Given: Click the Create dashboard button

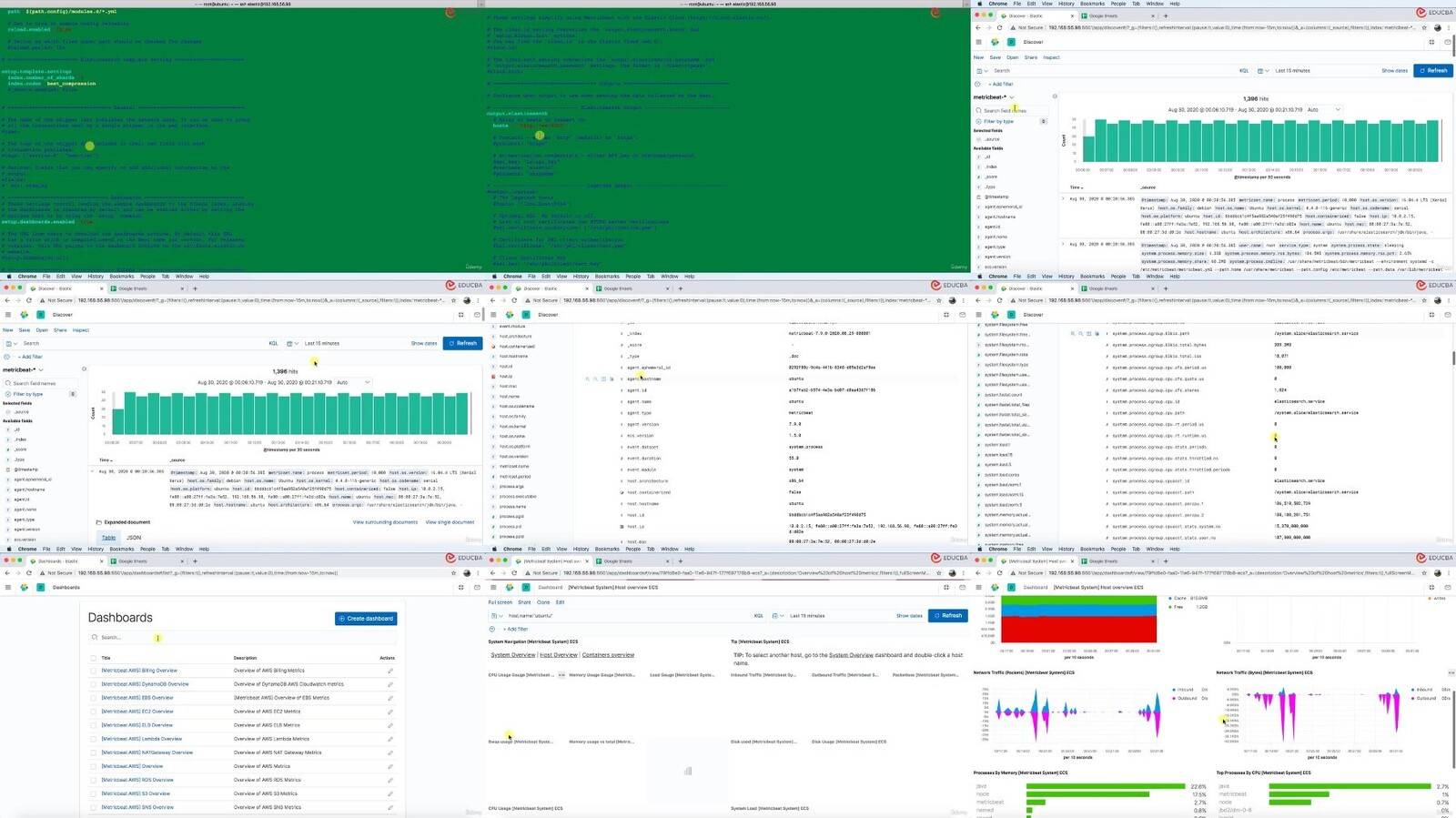Looking at the screenshot, I should [x=366, y=619].
